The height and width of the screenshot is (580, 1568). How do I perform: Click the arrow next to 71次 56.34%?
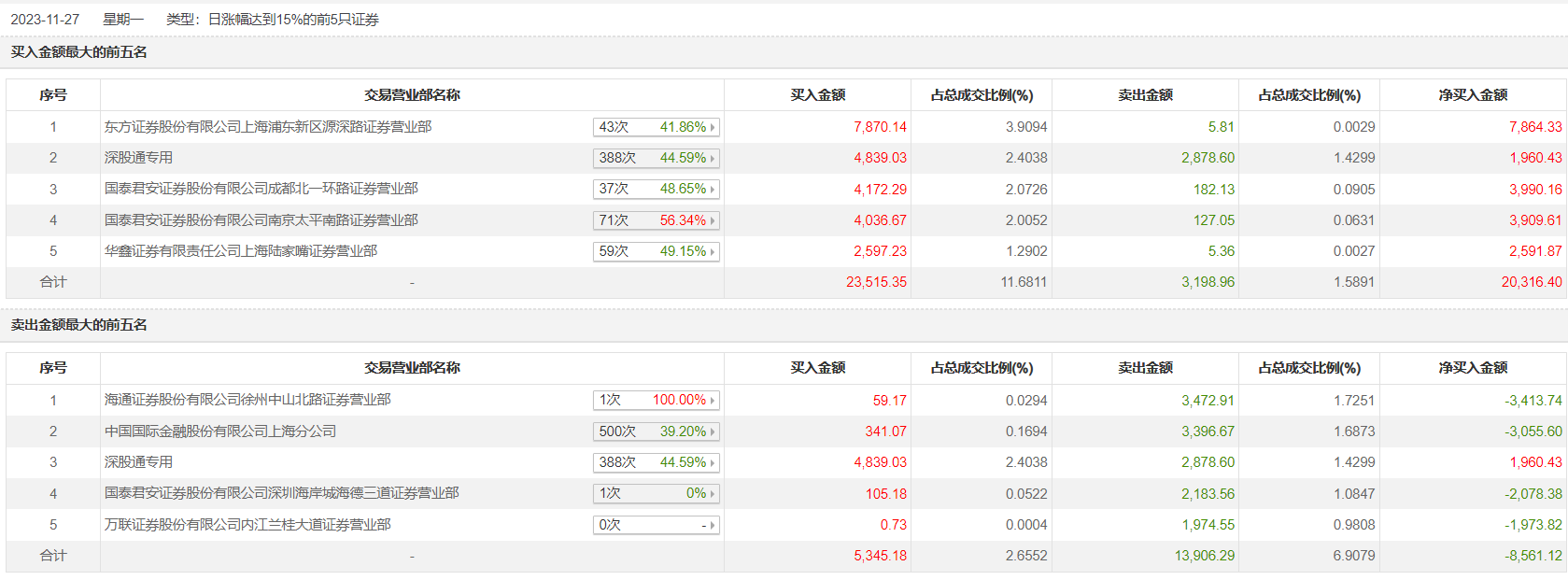pyautogui.click(x=713, y=221)
